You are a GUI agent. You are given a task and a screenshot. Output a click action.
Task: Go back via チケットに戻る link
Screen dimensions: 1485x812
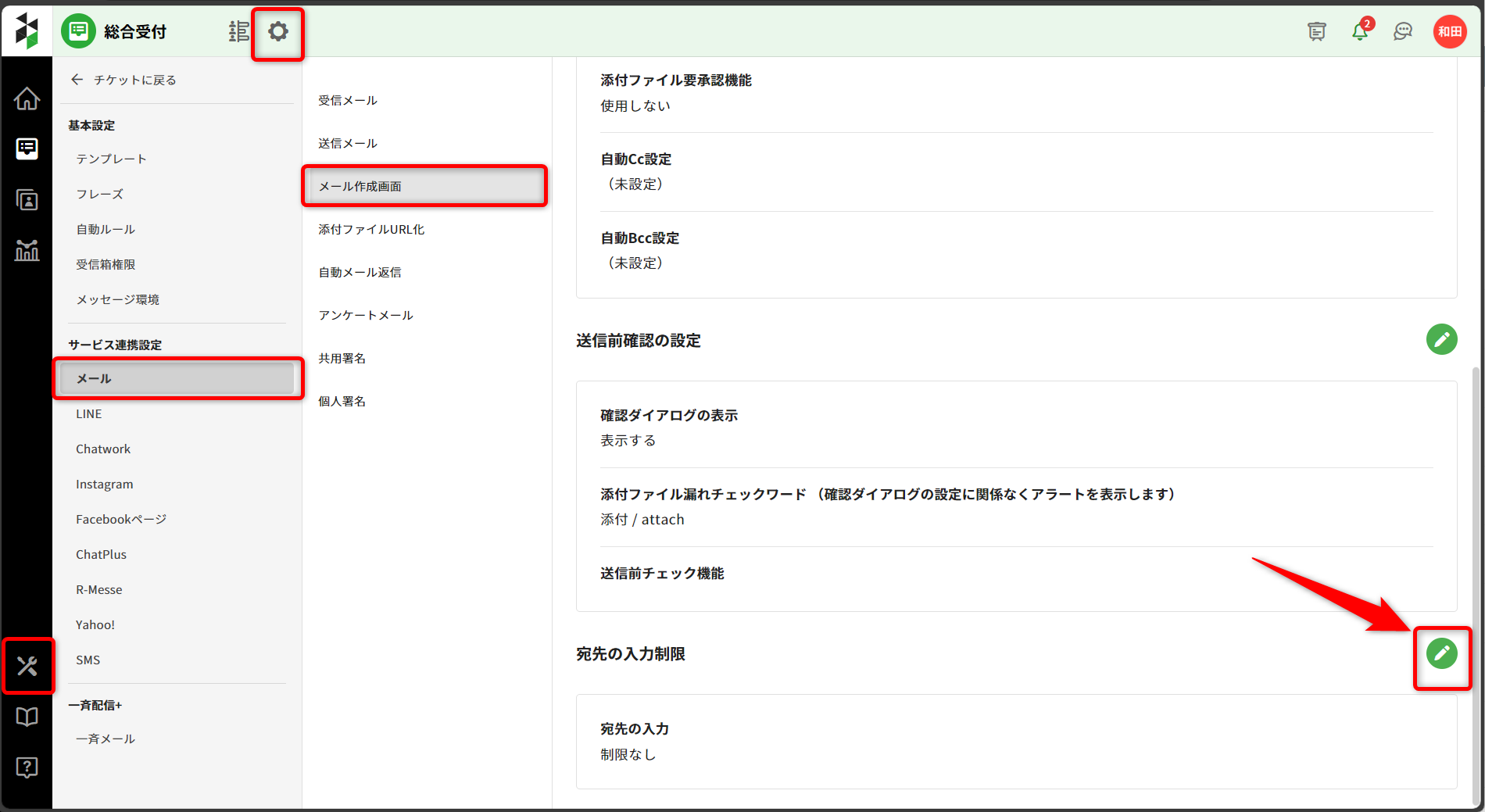pos(123,80)
